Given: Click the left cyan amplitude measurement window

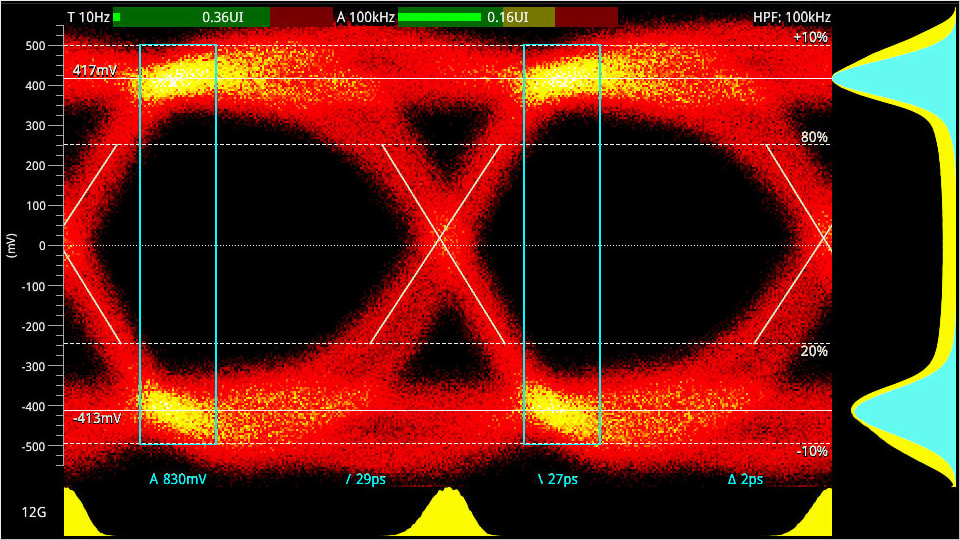Looking at the screenshot, I should click(x=178, y=244).
